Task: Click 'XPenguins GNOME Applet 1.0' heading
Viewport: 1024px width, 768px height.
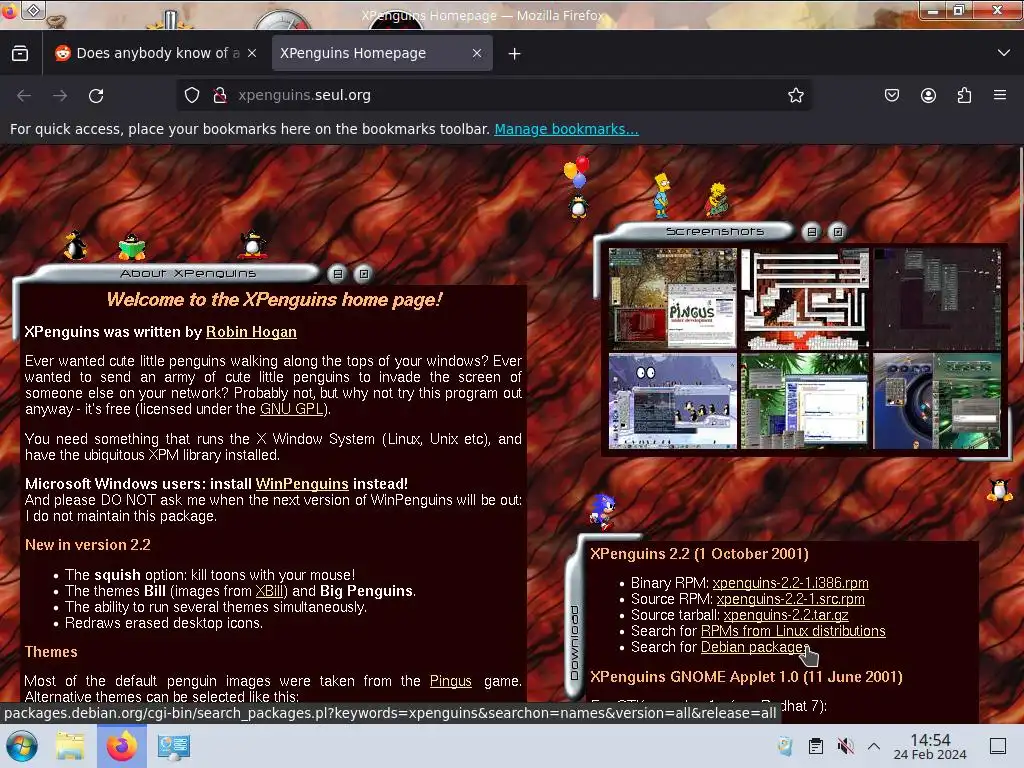Action: (x=746, y=677)
